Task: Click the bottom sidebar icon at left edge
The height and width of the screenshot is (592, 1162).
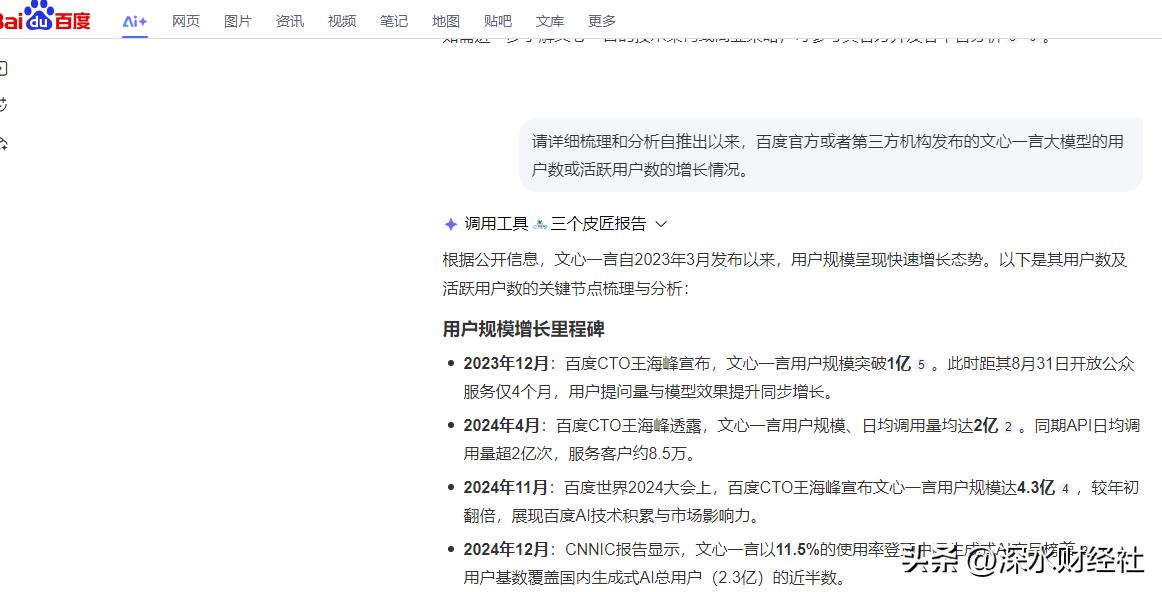Action: coord(3,144)
